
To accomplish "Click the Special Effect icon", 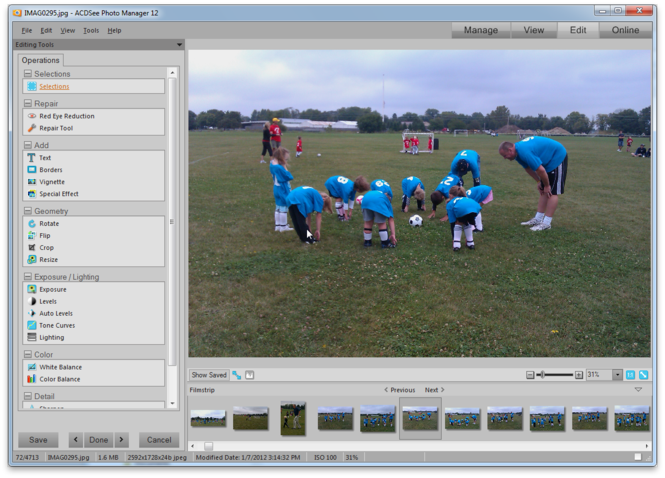I will (x=32, y=194).
